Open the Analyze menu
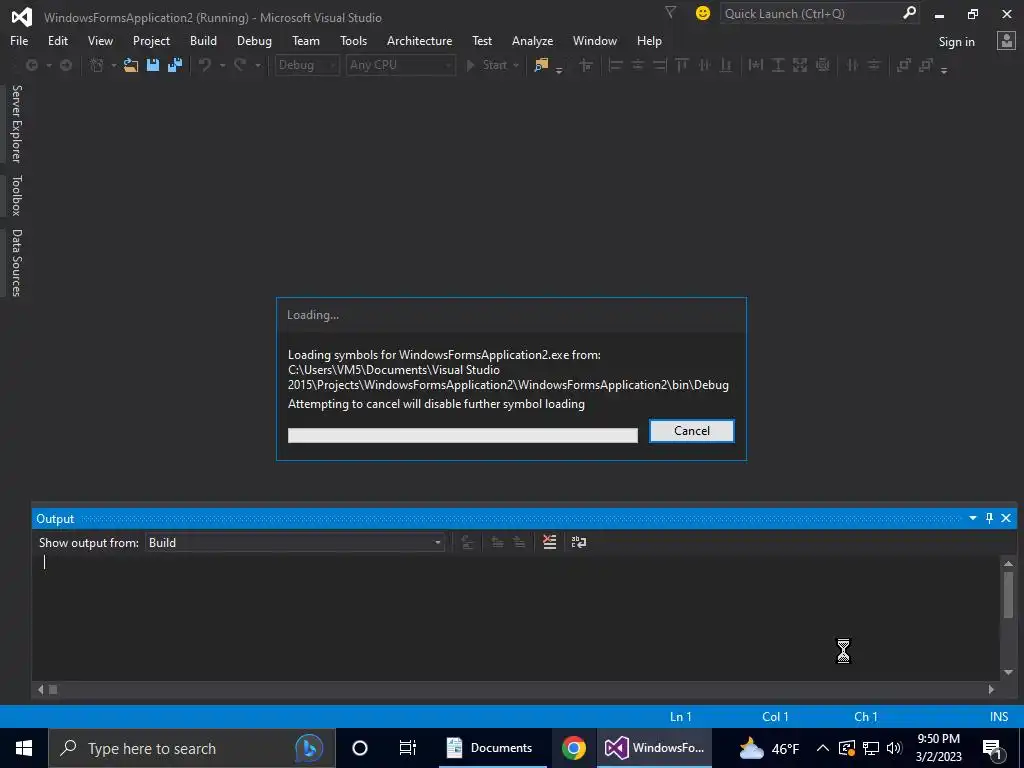The image size is (1024, 768). [x=532, y=40]
